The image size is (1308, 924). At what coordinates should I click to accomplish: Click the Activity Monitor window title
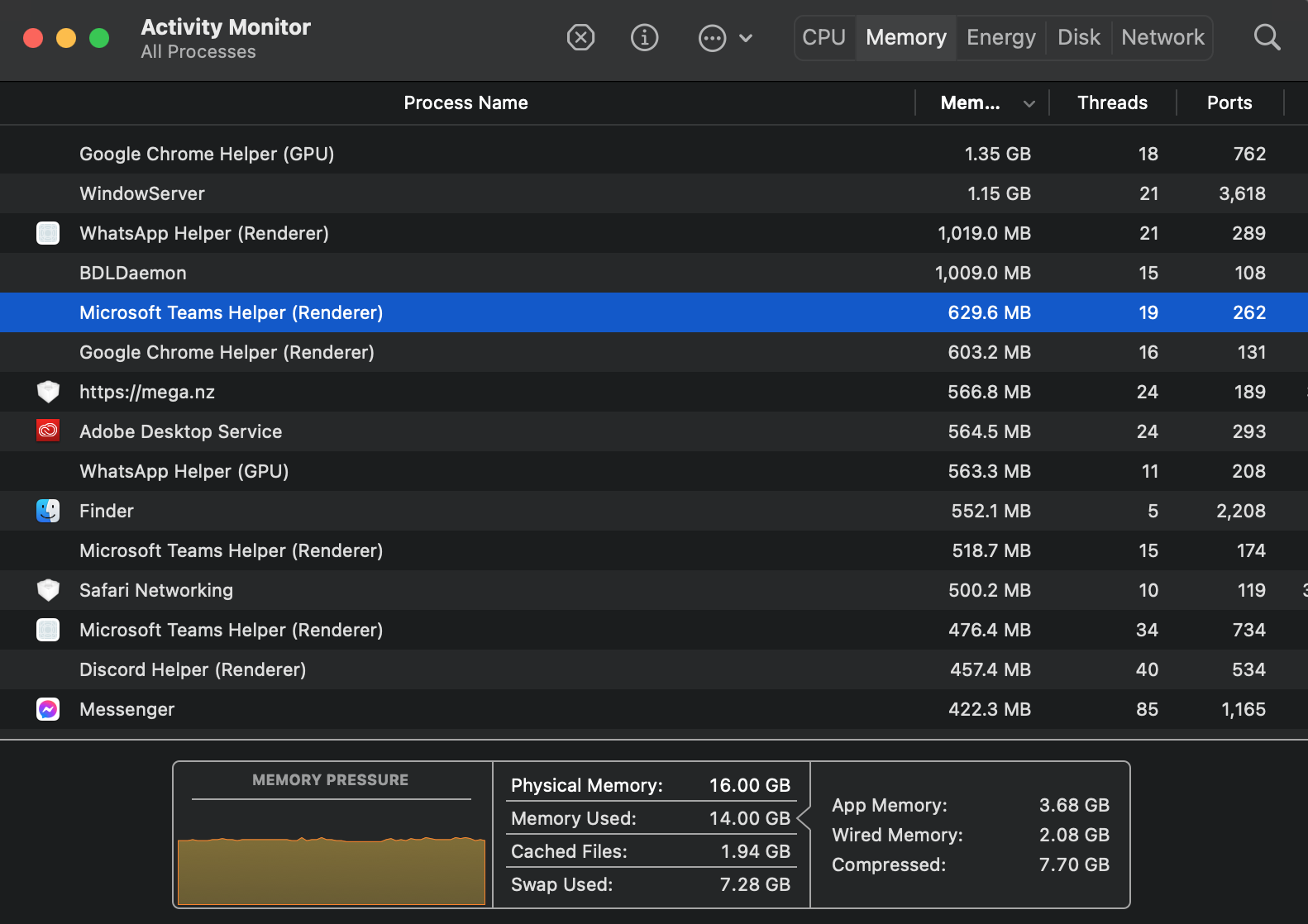click(226, 27)
